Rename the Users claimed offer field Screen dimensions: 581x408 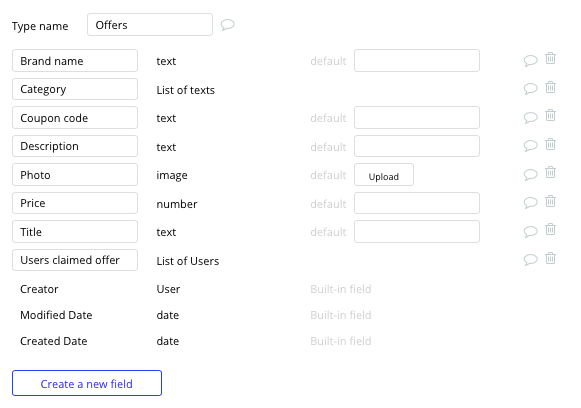(75, 260)
